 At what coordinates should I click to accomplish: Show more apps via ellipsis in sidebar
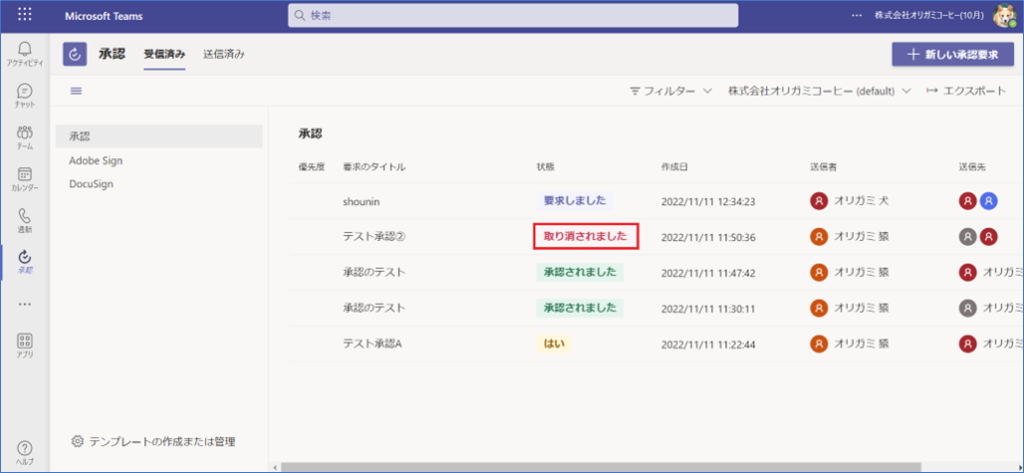pos(25,304)
